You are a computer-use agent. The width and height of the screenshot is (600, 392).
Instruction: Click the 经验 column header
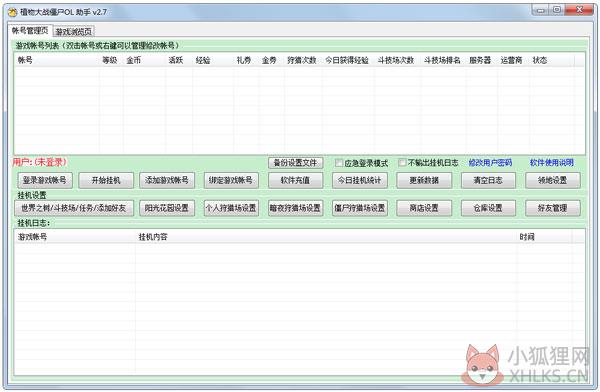(213, 60)
